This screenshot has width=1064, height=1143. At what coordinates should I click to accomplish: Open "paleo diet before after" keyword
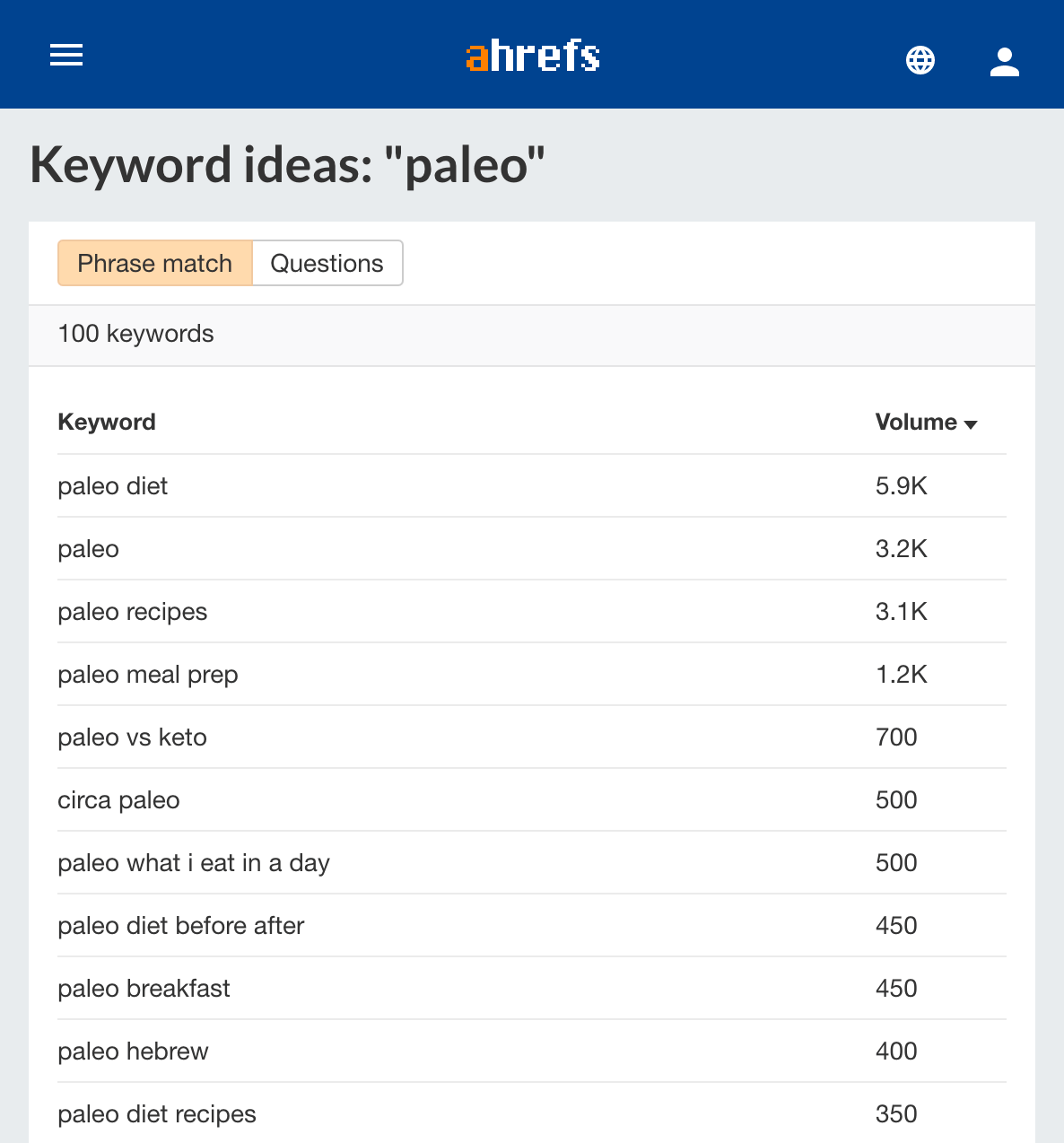[x=181, y=926]
